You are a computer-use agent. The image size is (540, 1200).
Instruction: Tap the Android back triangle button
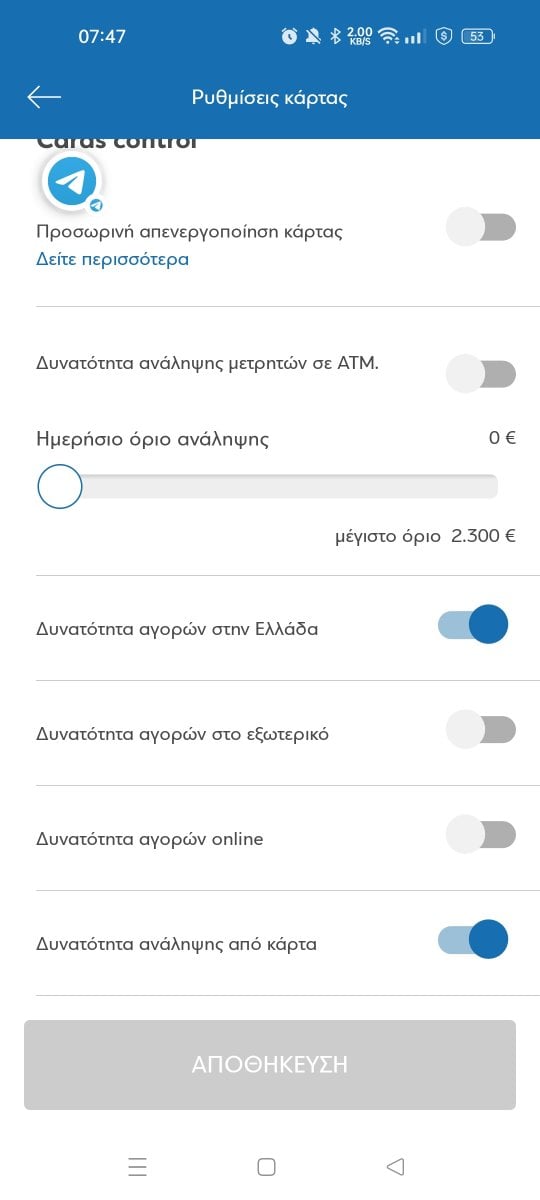coord(395,1166)
